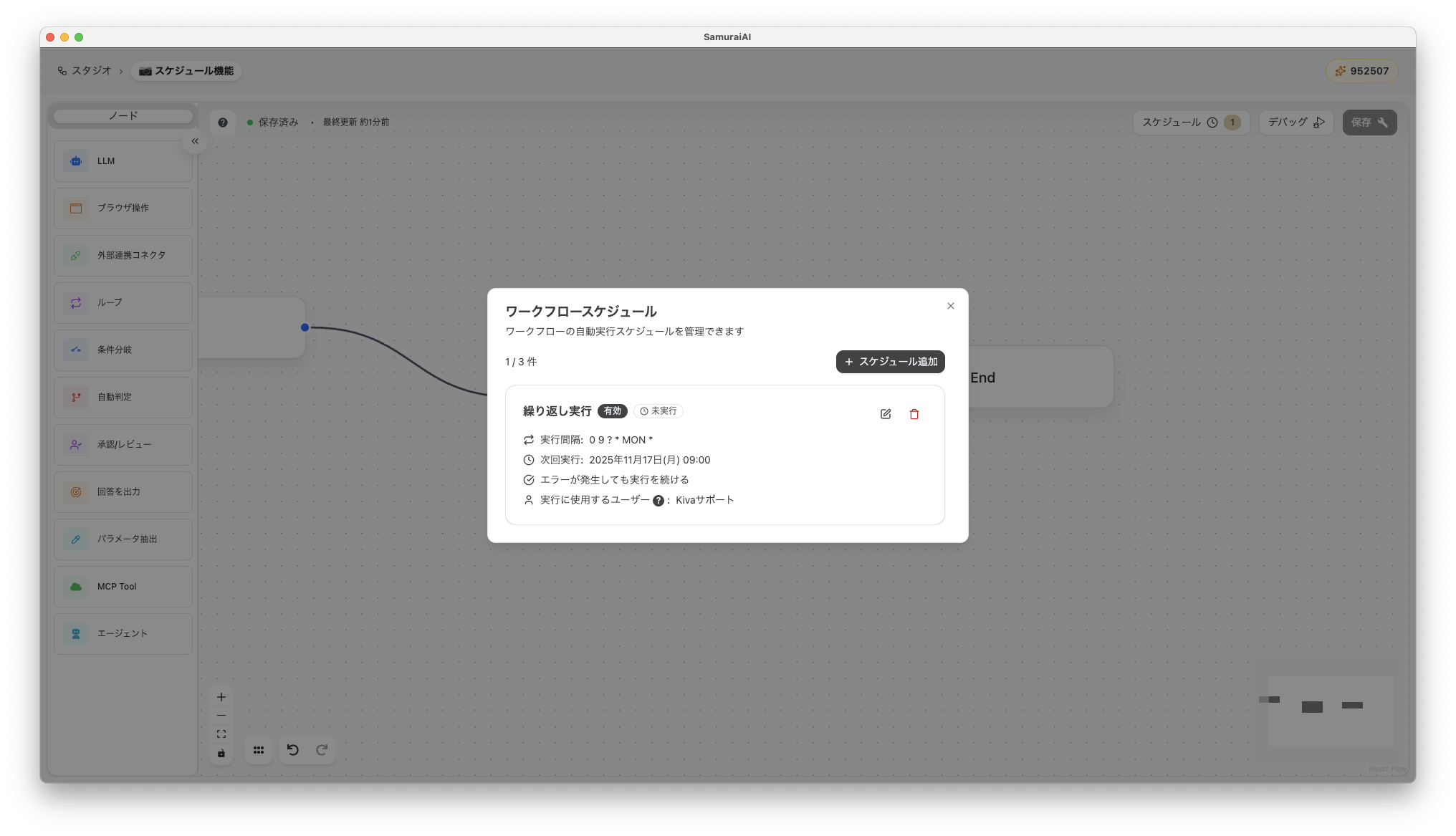
Task: Undo the last canvas change
Action: pyautogui.click(x=292, y=749)
